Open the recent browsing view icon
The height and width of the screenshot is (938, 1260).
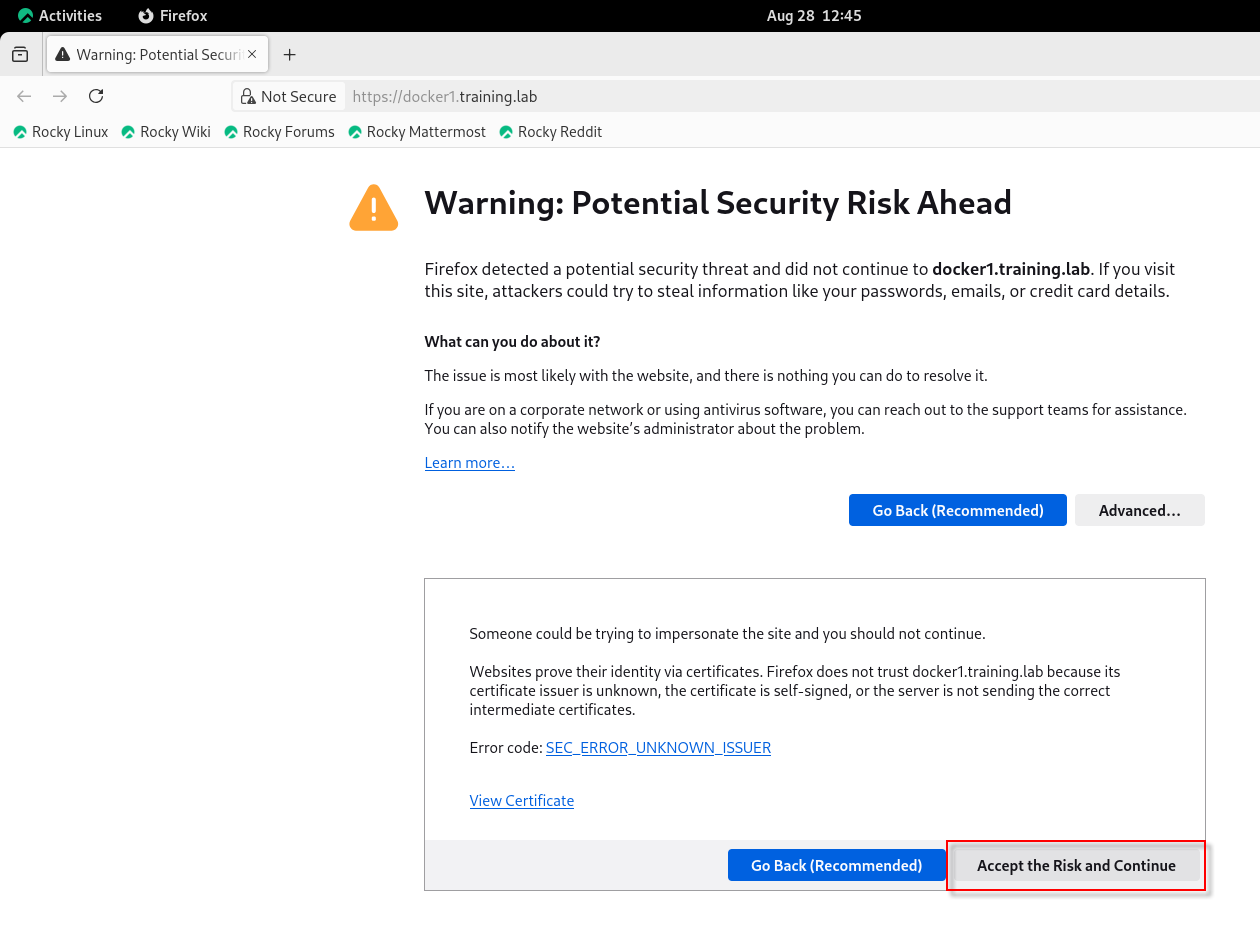(20, 55)
